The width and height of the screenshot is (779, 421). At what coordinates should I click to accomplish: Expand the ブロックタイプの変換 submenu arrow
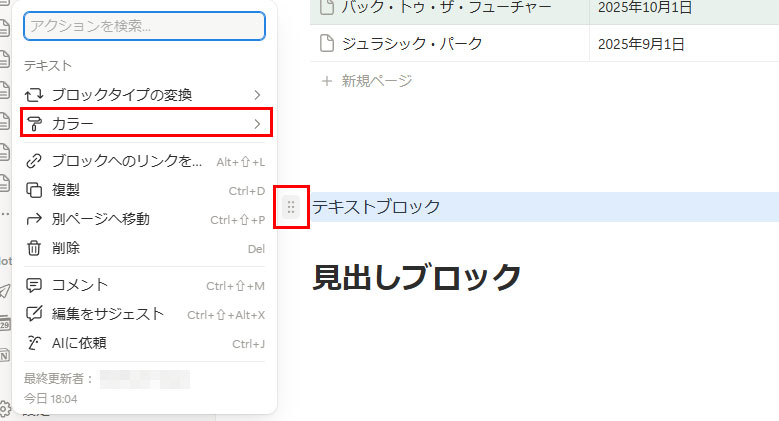click(257, 95)
